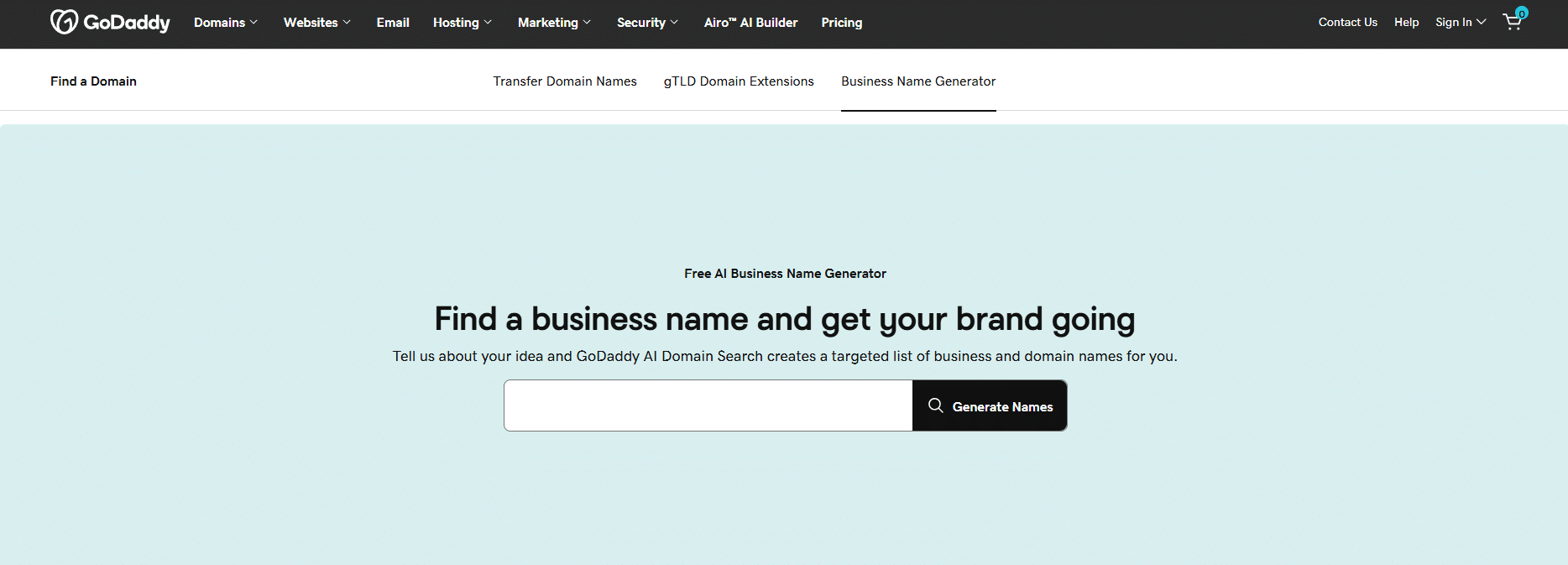
Task: Click Find a Domain link
Action: pos(93,81)
